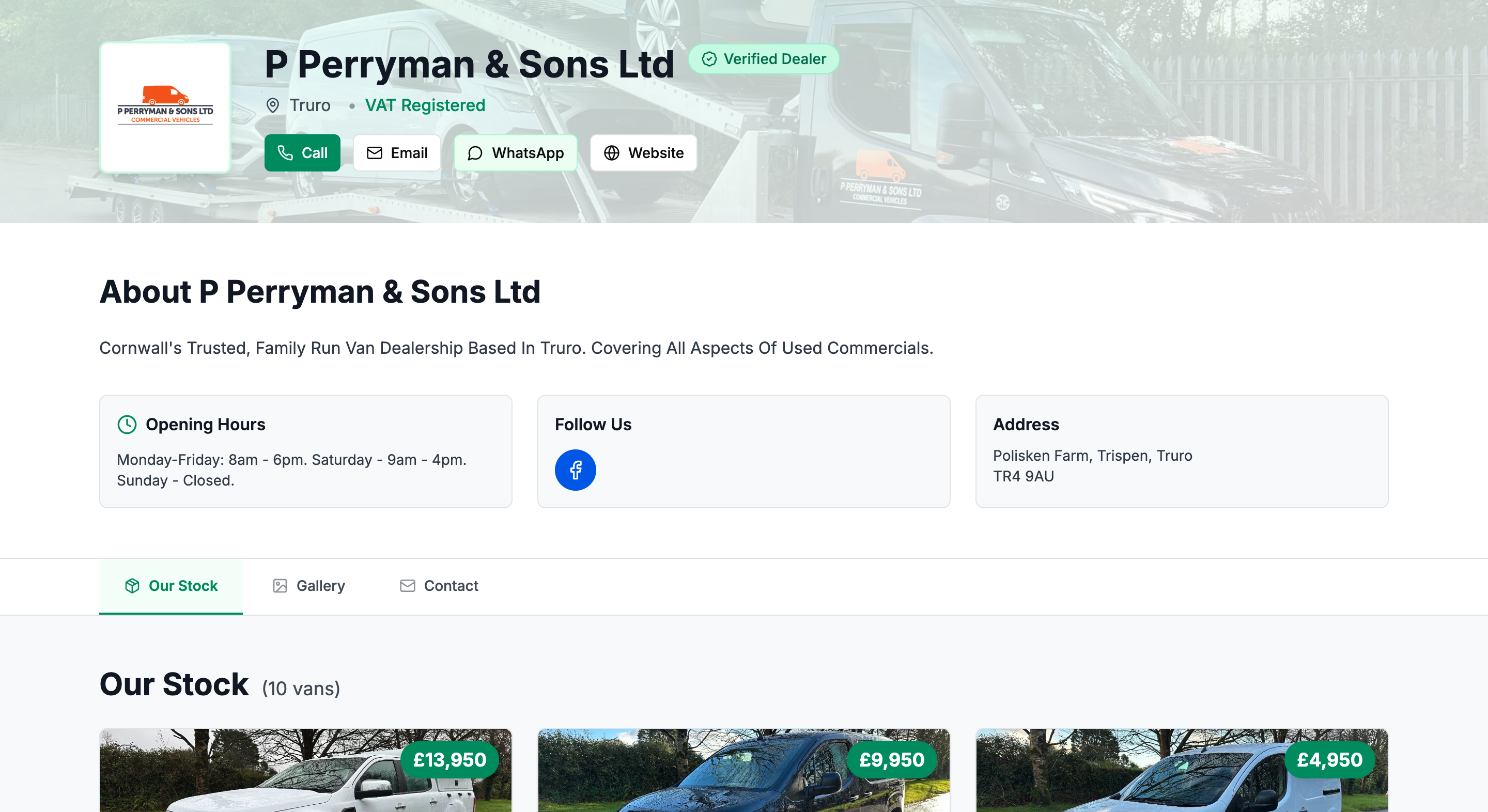Open the WhatsApp chat button

[515, 153]
